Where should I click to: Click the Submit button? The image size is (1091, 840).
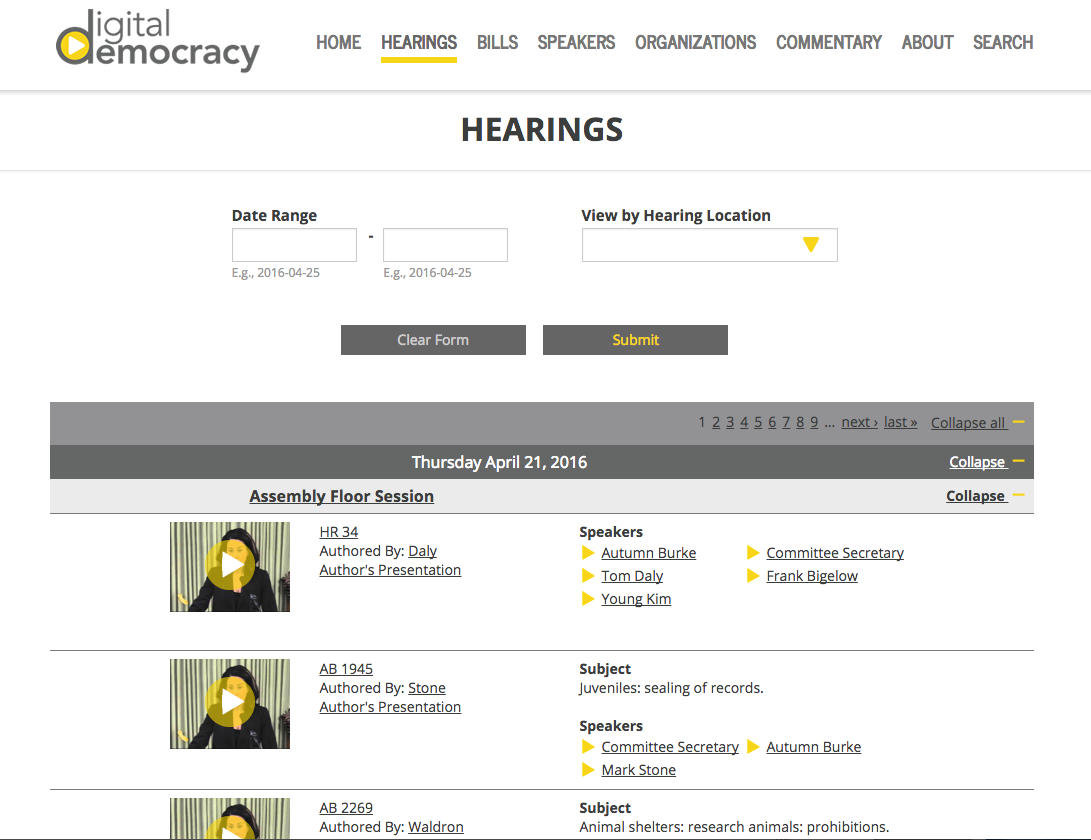pyautogui.click(x=635, y=340)
